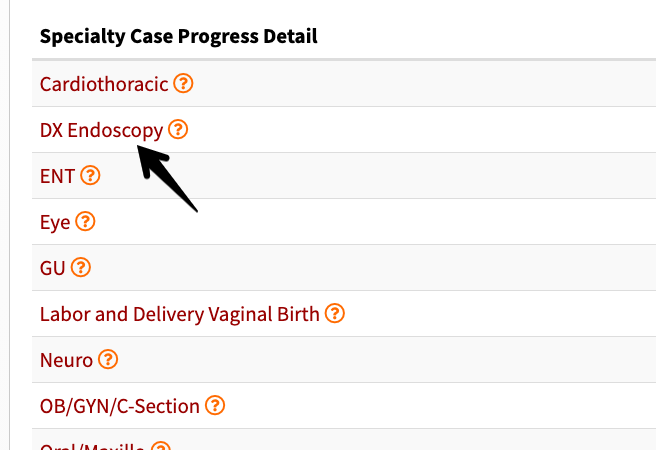Show help for OB/GYN/C-Section

(x=215, y=405)
